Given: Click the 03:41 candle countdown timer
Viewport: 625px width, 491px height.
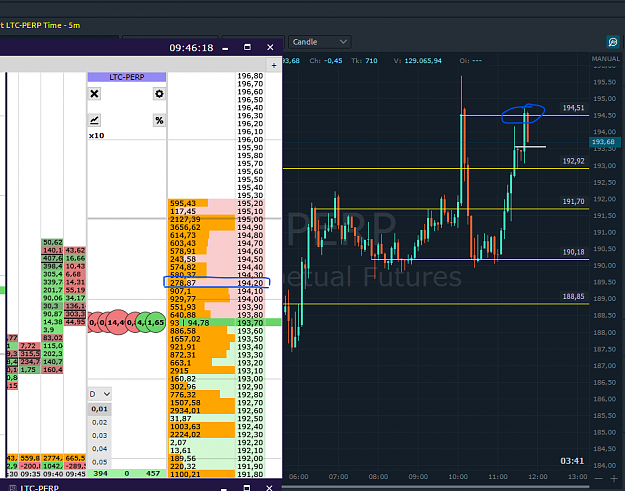Looking at the screenshot, I should [x=572, y=461].
